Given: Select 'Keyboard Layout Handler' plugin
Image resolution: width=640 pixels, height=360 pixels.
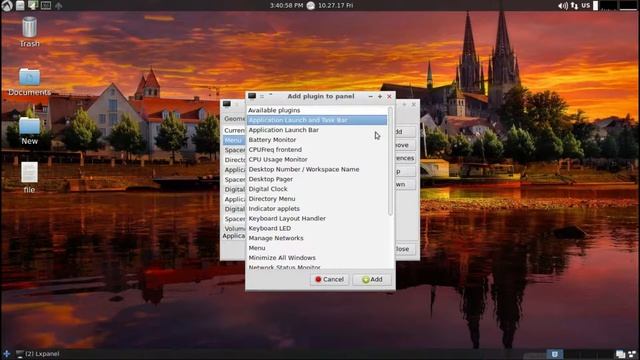Looking at the screenshot, I should pyautogui.click(x=317, y=218).
